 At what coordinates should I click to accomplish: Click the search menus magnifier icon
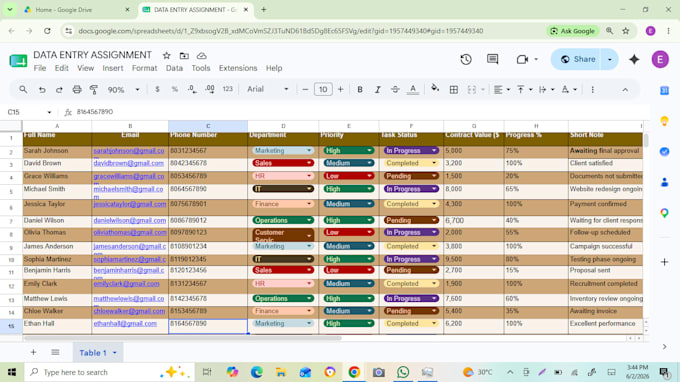23,89
